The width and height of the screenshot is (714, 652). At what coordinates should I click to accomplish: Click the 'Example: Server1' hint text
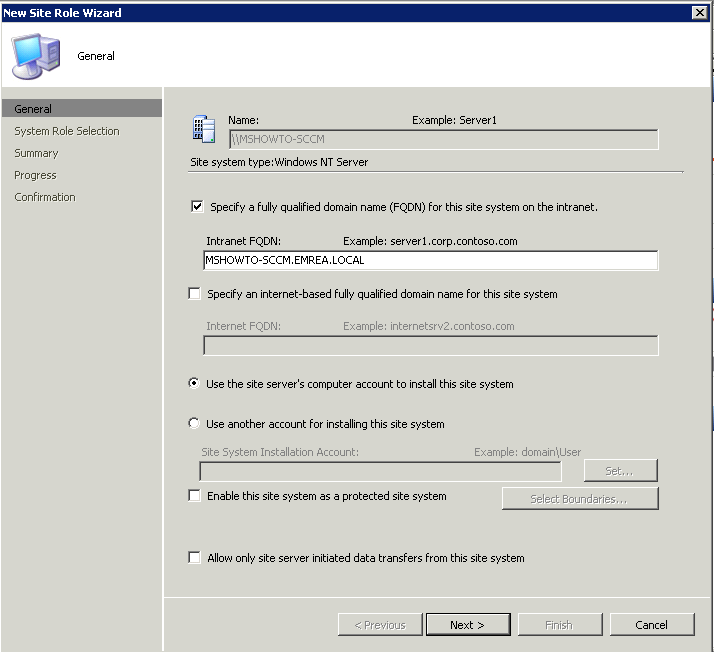(454, 120)
